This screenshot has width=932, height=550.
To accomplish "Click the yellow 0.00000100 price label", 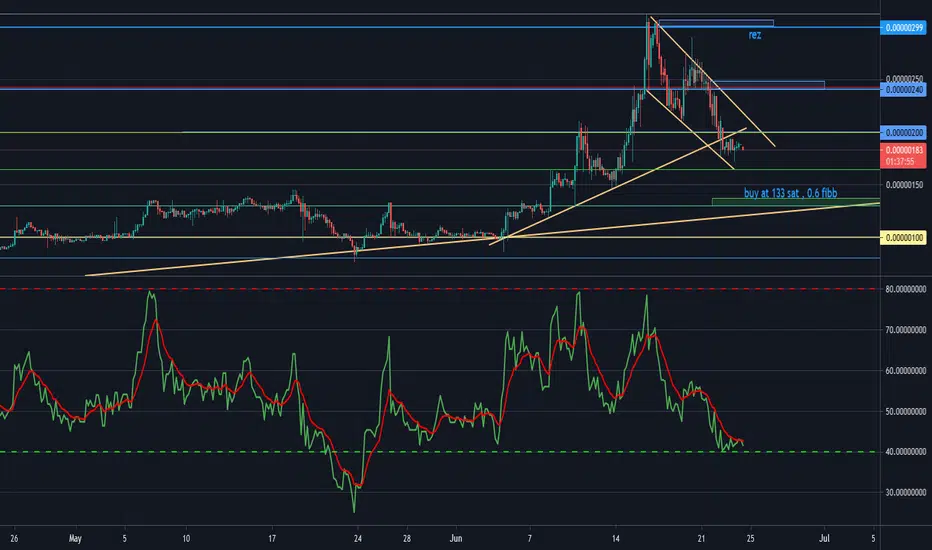I will pos(903,238).
